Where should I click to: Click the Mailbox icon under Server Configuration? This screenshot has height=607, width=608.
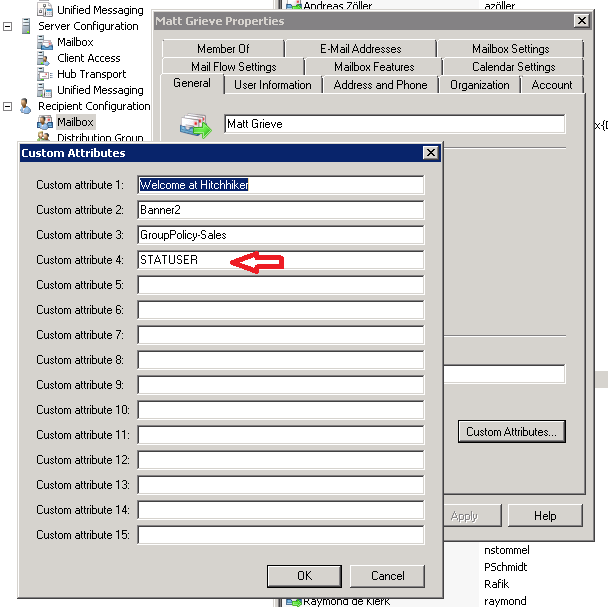tap(46, 42)
